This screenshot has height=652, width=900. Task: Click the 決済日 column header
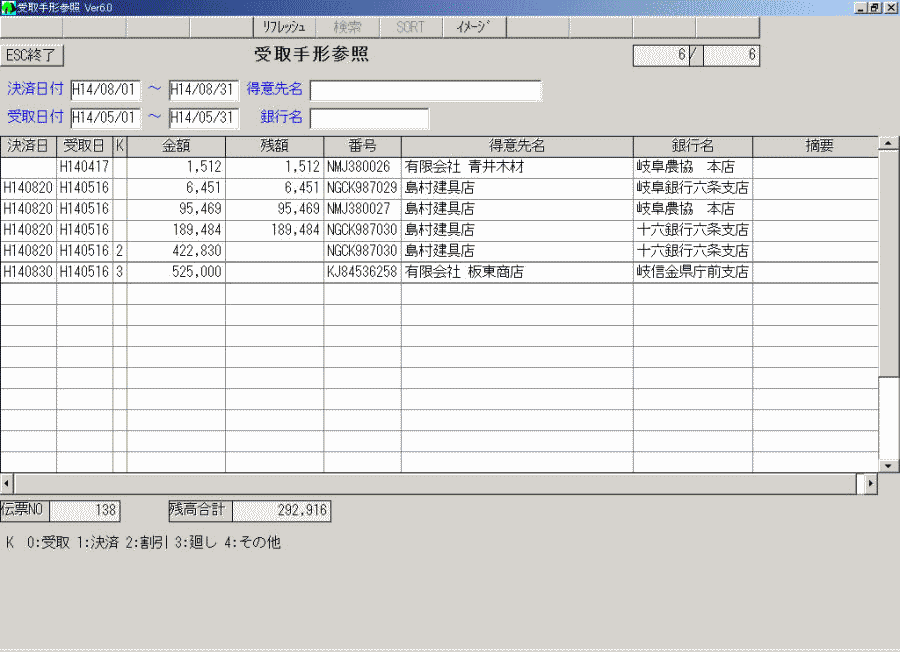point(28,146)
